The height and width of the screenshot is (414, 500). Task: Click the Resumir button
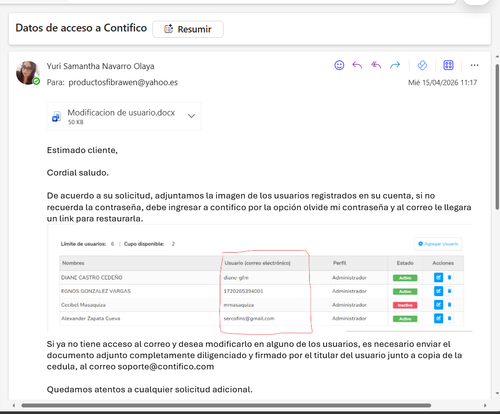click(188, 29)
